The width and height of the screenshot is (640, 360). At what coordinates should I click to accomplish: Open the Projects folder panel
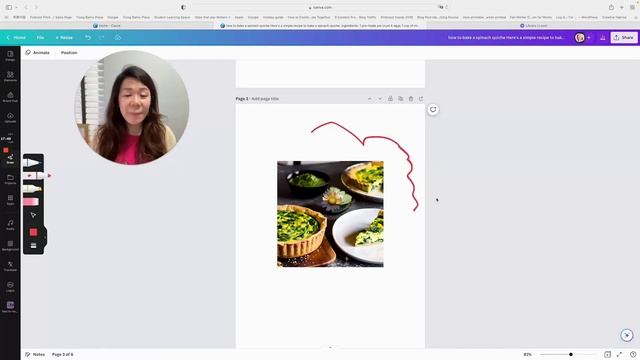tap(10, 180)
